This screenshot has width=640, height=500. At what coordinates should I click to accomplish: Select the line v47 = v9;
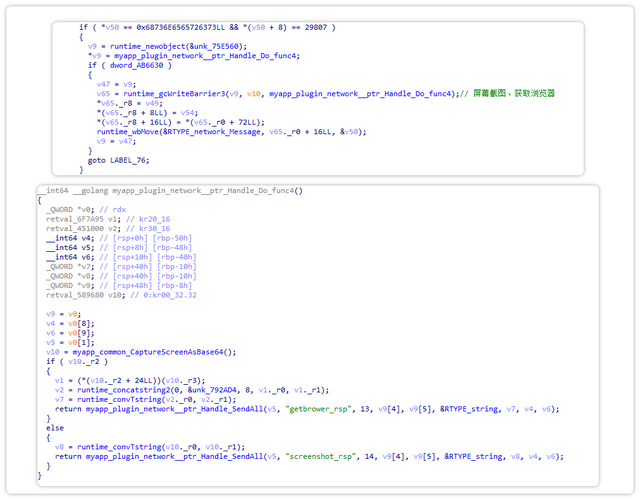pyautogui.click(x=116, y=84)
